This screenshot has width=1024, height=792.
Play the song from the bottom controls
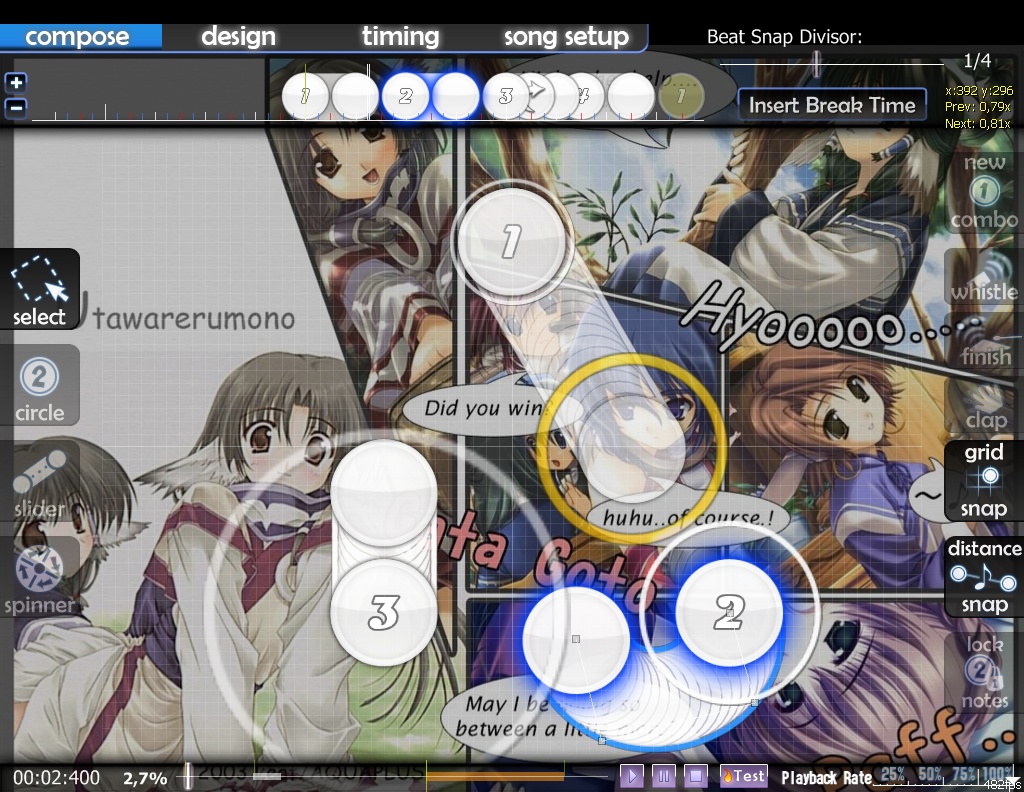pos(632,776)
